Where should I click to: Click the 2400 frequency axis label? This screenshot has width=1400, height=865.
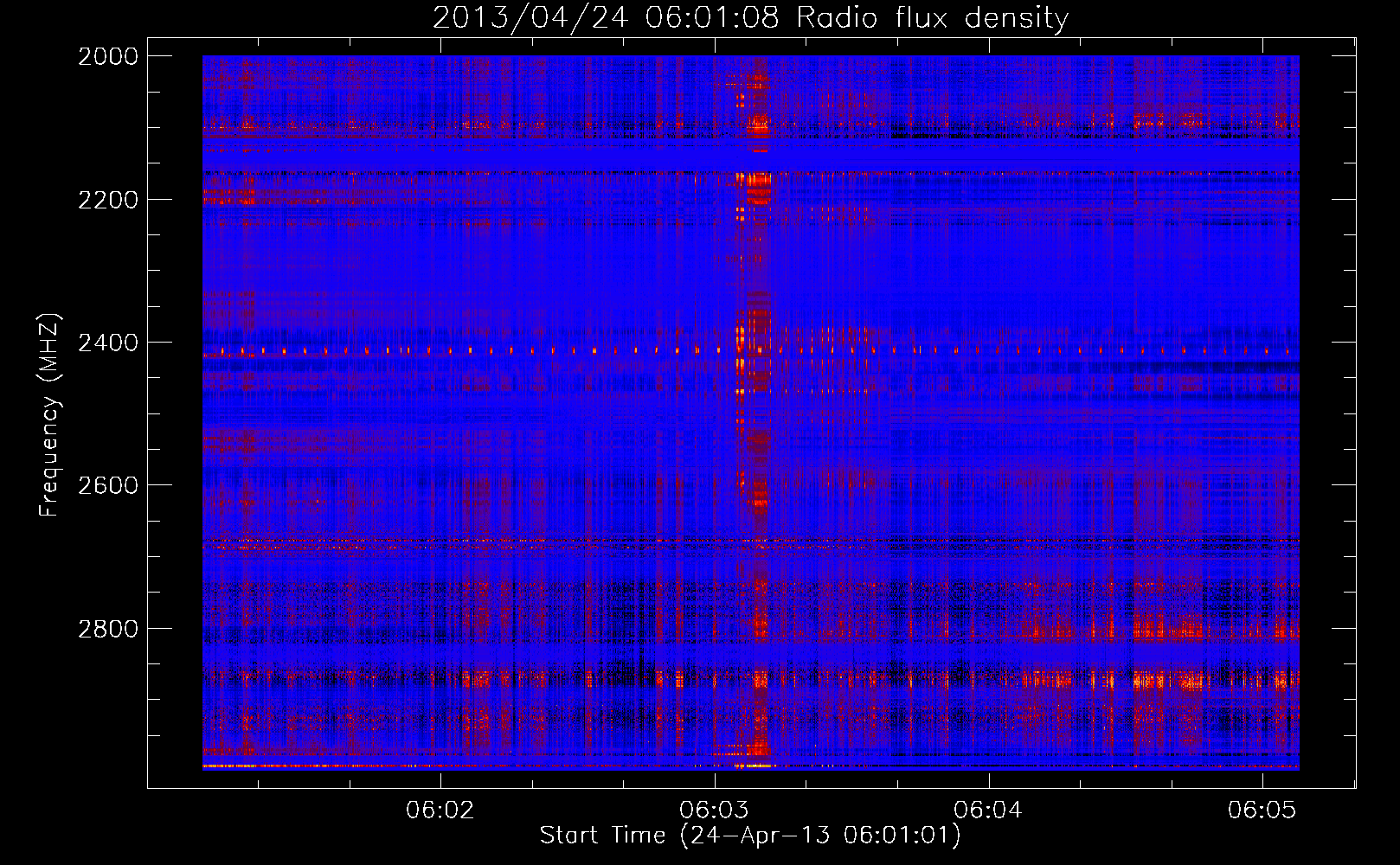pos(108,343)
